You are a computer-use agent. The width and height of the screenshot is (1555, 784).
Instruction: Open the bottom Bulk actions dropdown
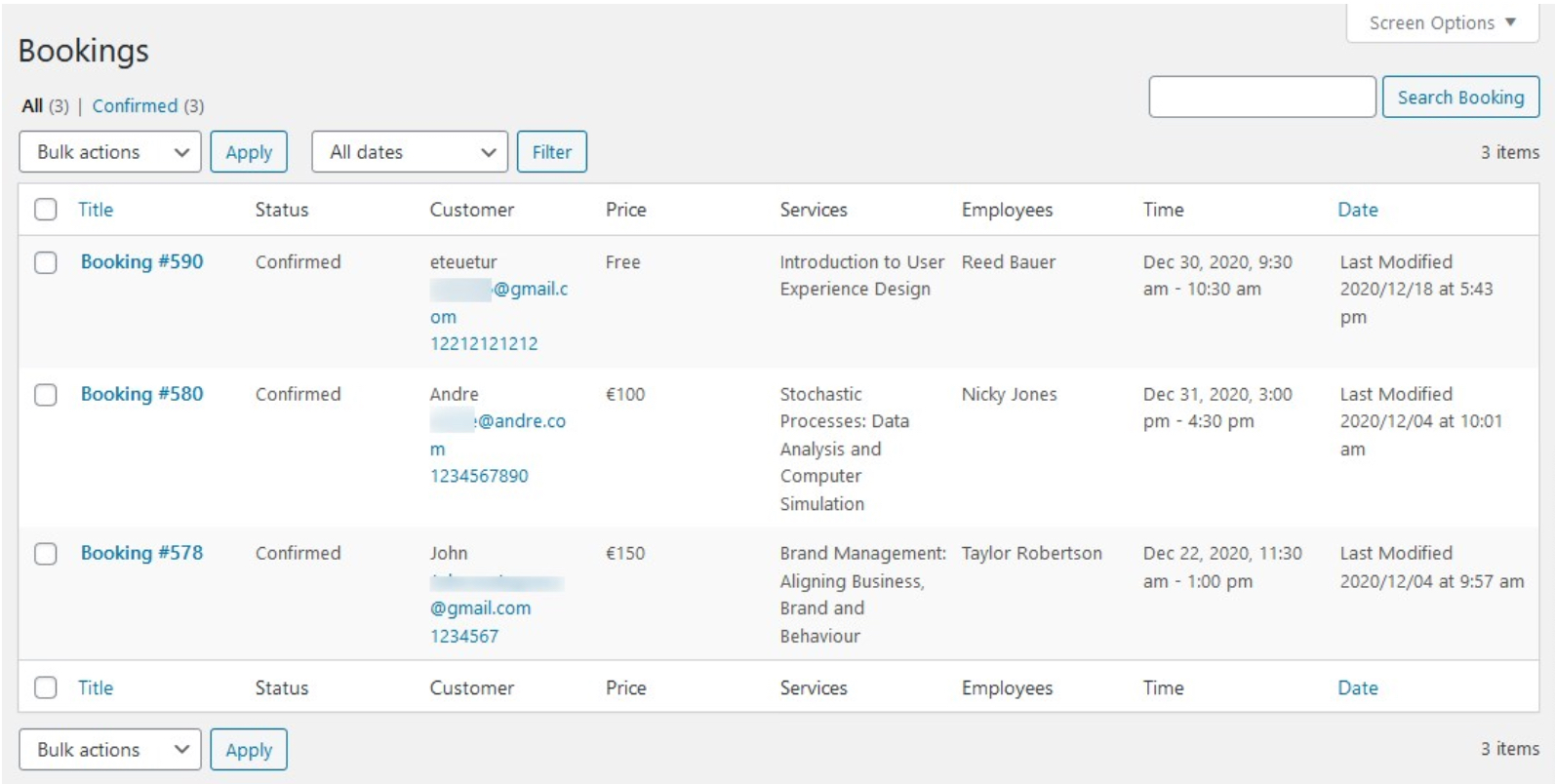(x=110, y=750)
